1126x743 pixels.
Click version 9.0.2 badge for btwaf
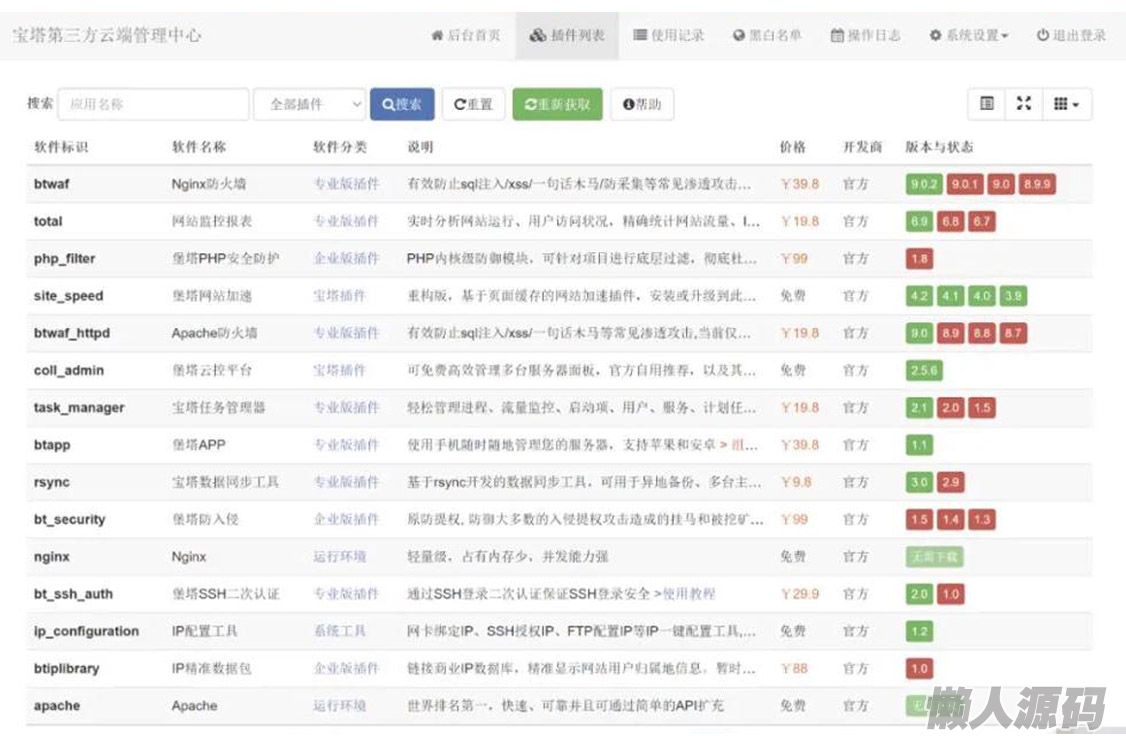click(923, 184)
